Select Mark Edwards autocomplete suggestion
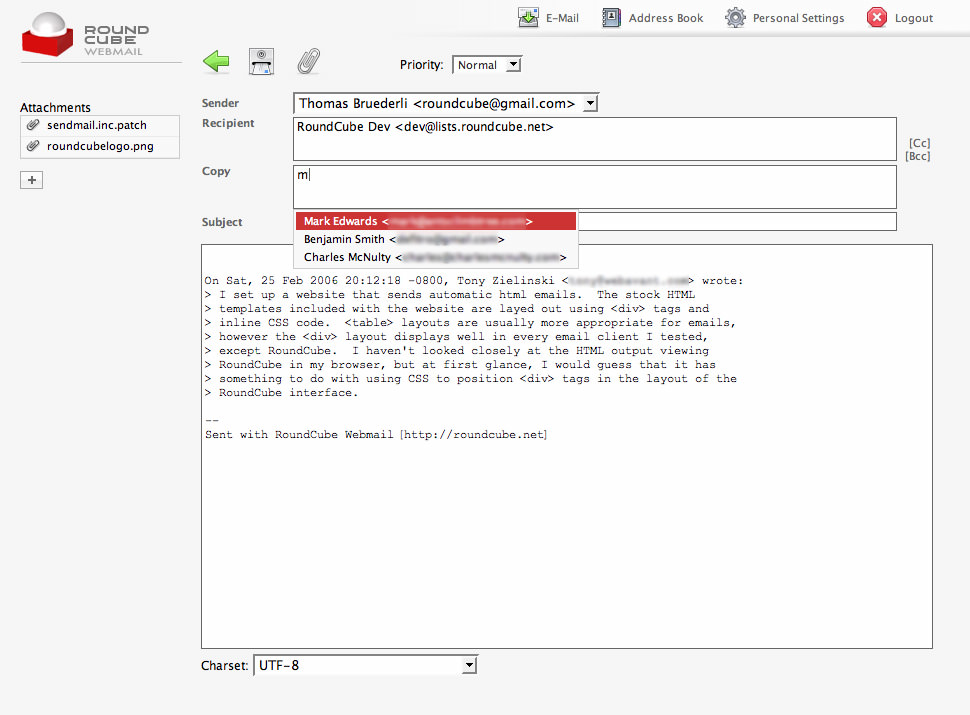970x715 pixels. tap(436, 221)
